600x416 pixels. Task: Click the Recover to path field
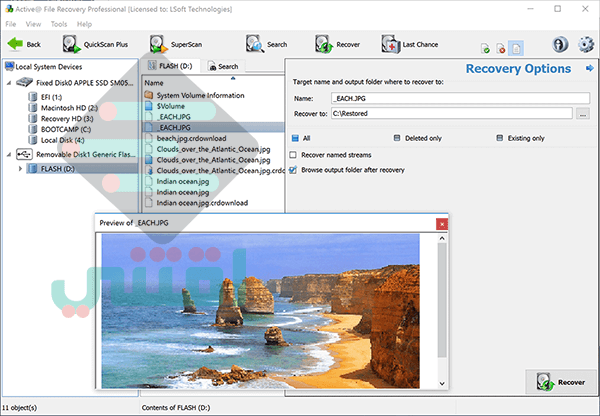click(452, 114)
